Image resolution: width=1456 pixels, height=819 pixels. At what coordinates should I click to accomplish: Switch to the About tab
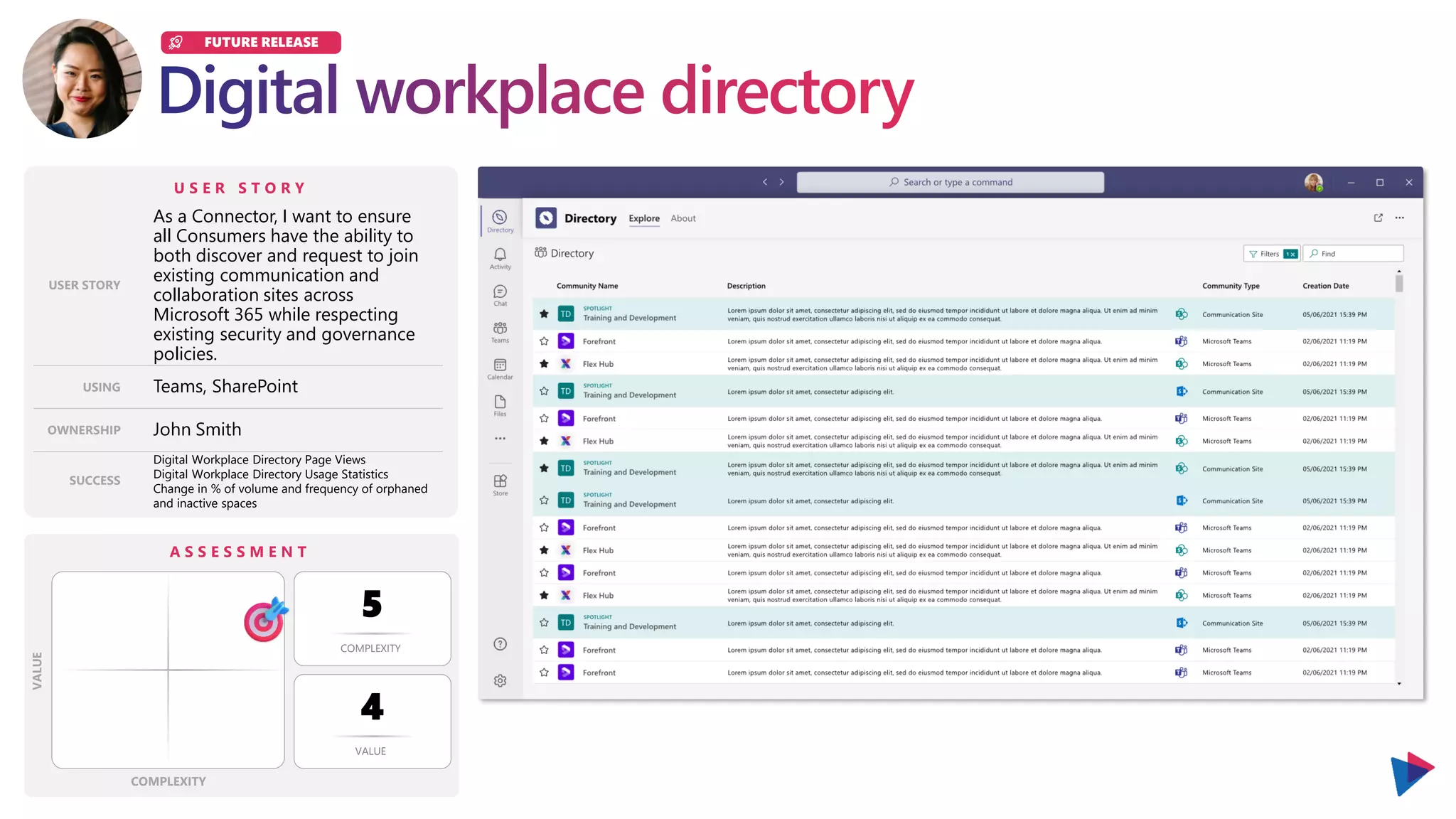[682, 218]
